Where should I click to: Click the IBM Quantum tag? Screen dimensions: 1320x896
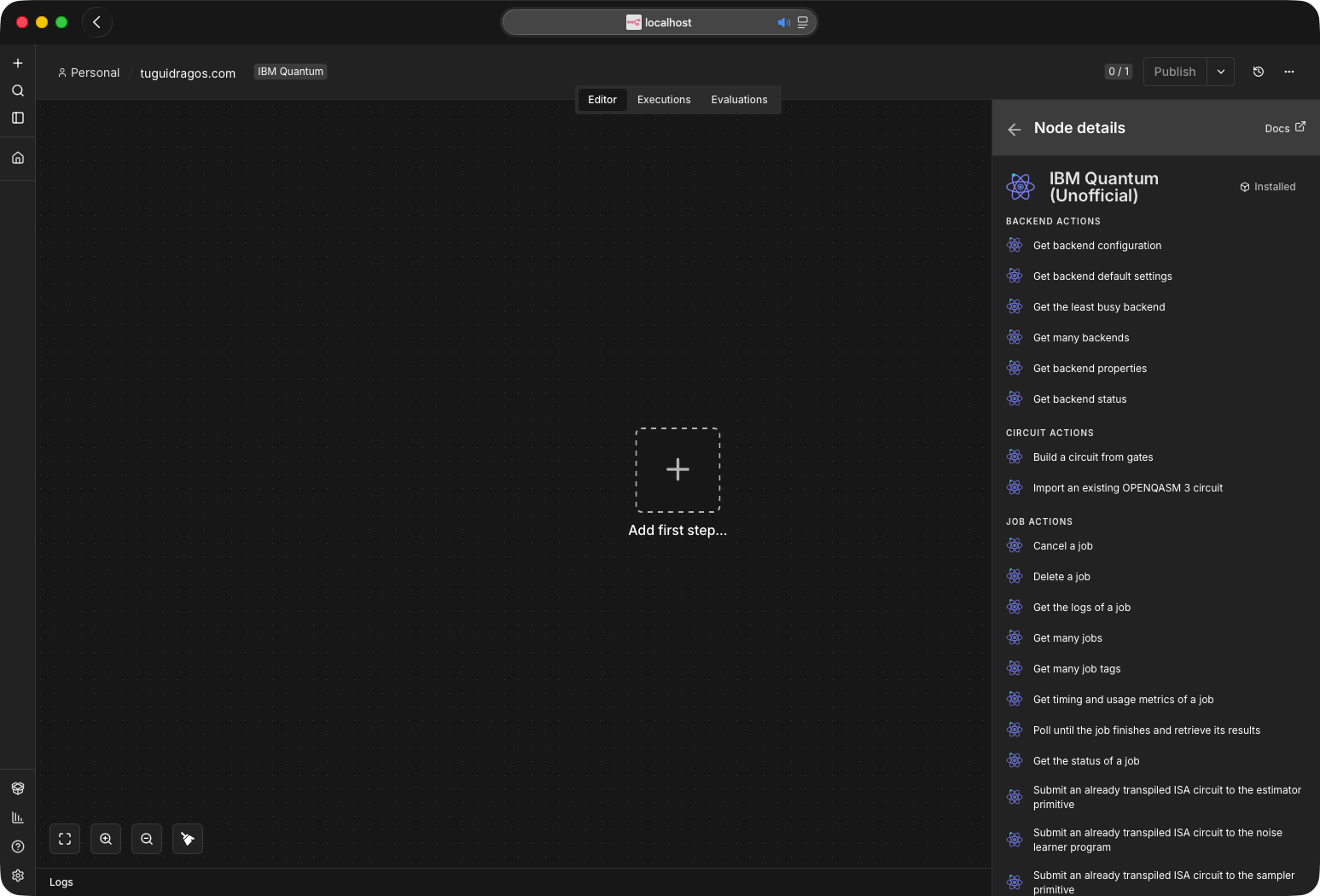point(291,72)
